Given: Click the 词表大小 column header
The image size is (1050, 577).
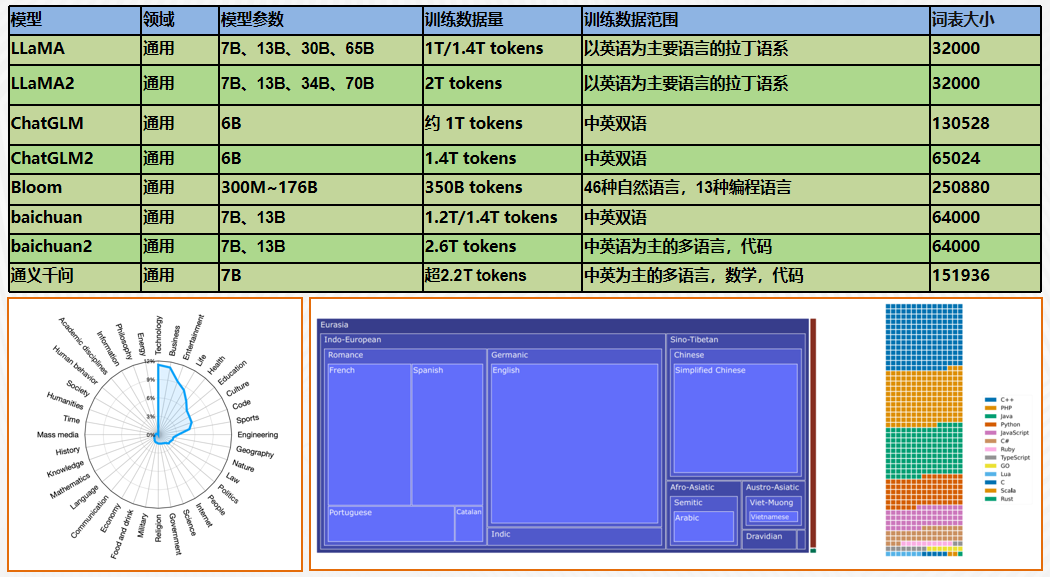Looking at the screenshot, I should [x=985, y=20].
